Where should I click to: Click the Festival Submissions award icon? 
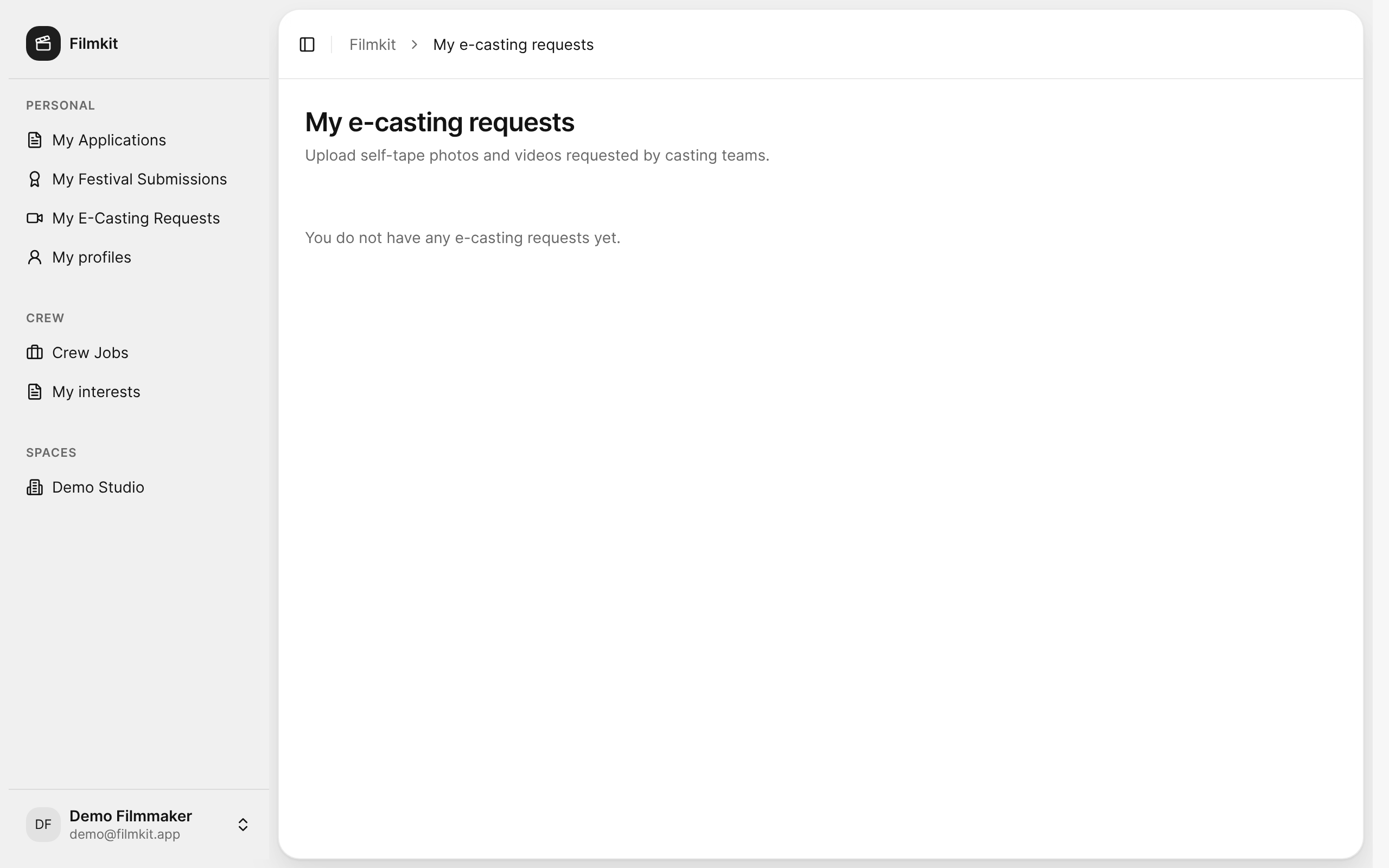[x=34, y=179]
